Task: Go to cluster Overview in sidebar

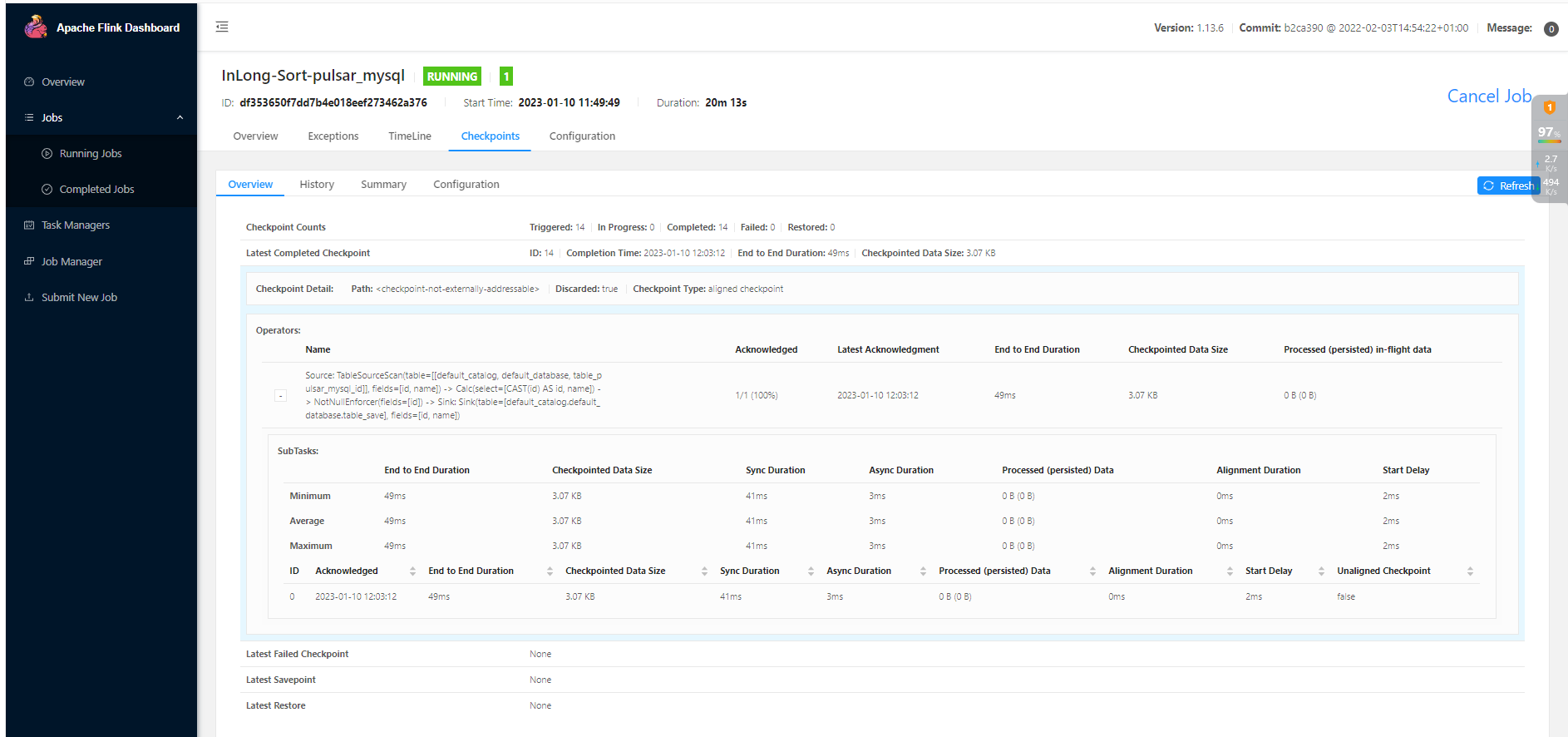Action: coord(63,82)
